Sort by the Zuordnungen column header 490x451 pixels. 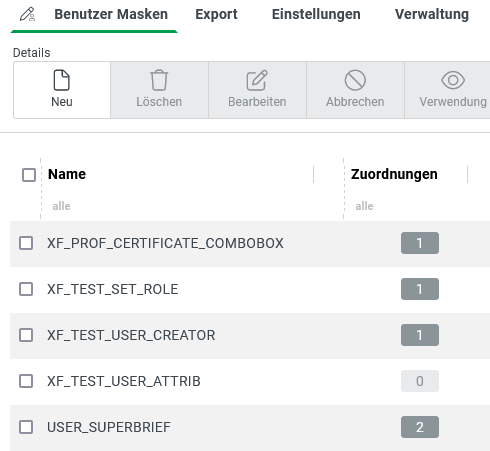394,174
